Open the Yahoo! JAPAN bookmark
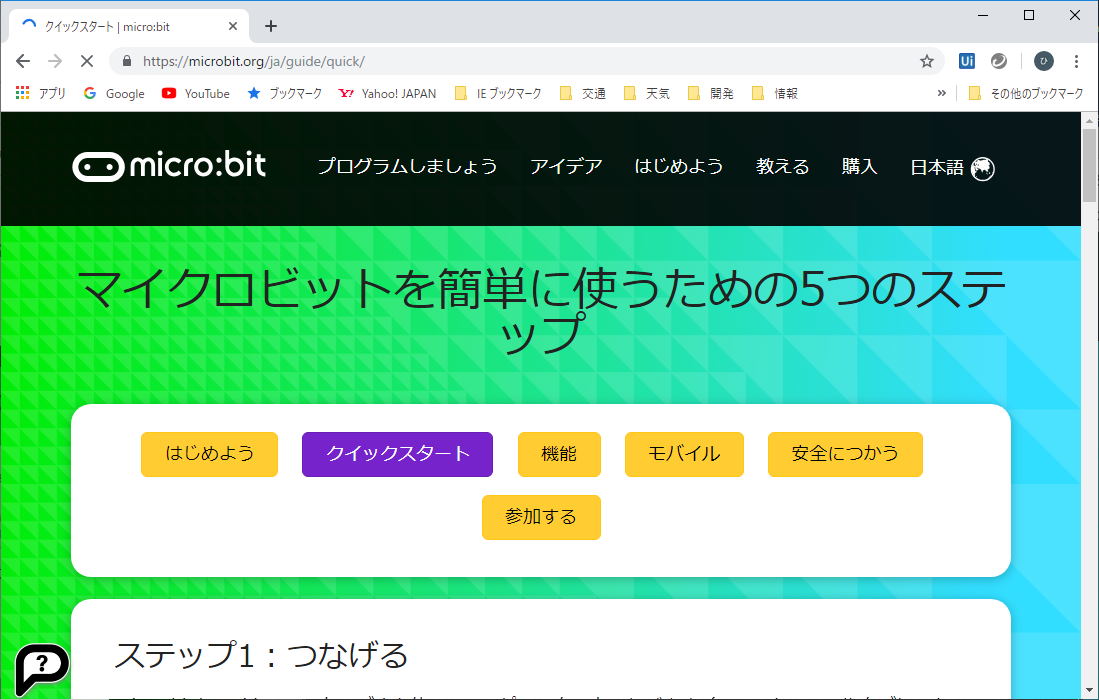The image size is (1099, 700). click(x=388, y=93)
